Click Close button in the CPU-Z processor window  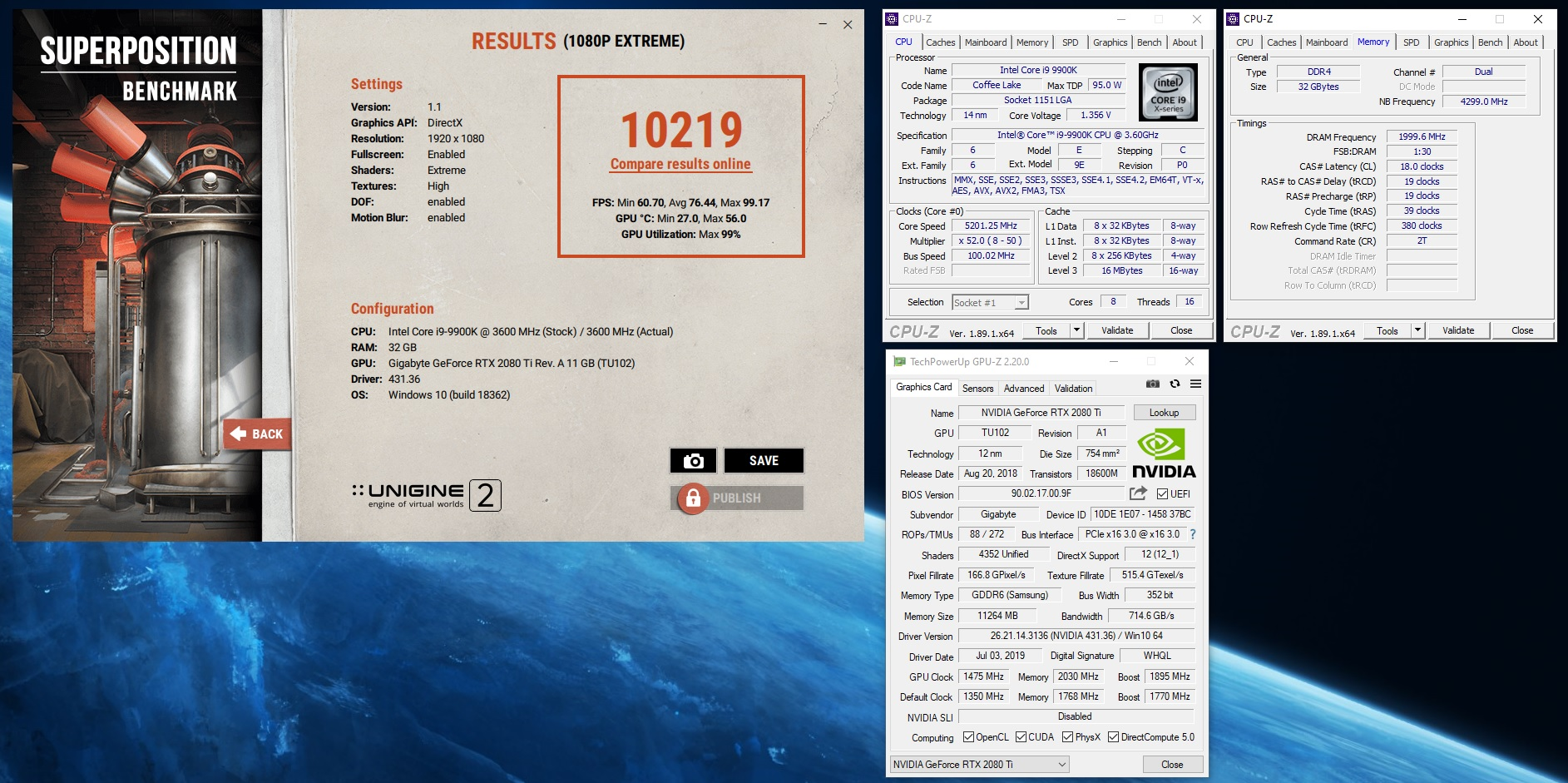1181,330
